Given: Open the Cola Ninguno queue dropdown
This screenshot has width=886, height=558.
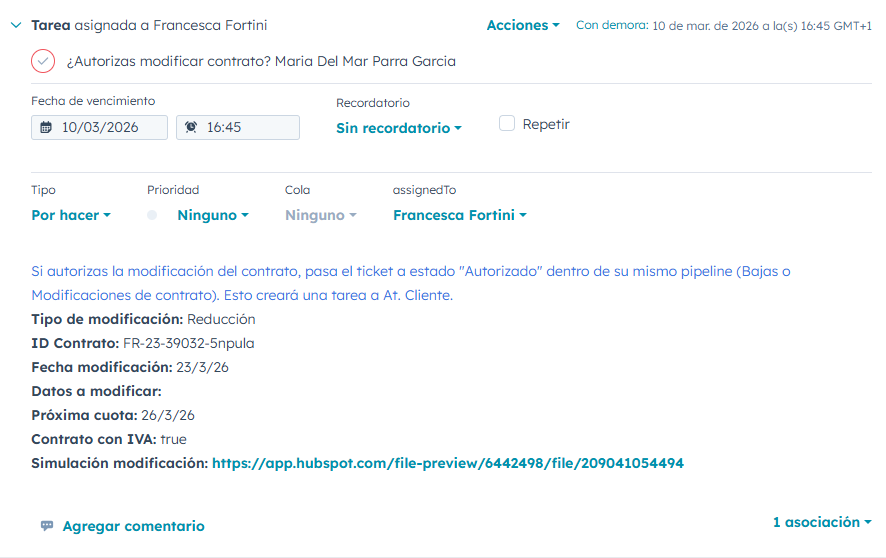Looking at the screenshot, I should [x=321, y=215].
